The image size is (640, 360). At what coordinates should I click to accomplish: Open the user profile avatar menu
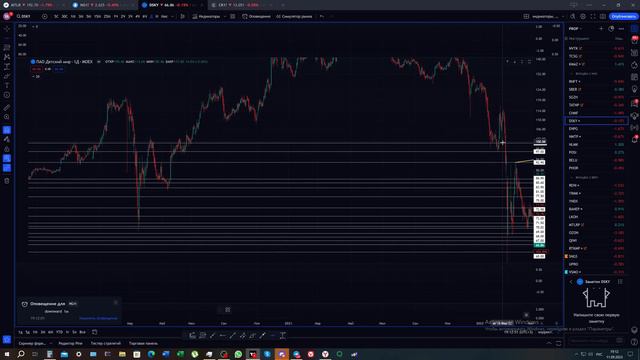[x=7, y=16]
